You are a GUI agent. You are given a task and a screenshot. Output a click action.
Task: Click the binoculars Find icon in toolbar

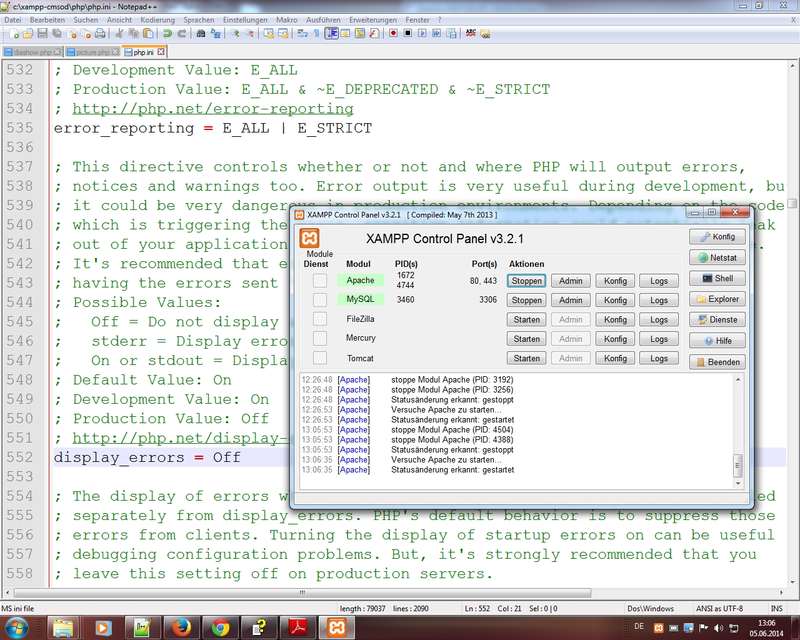click(x=200, y=33)
